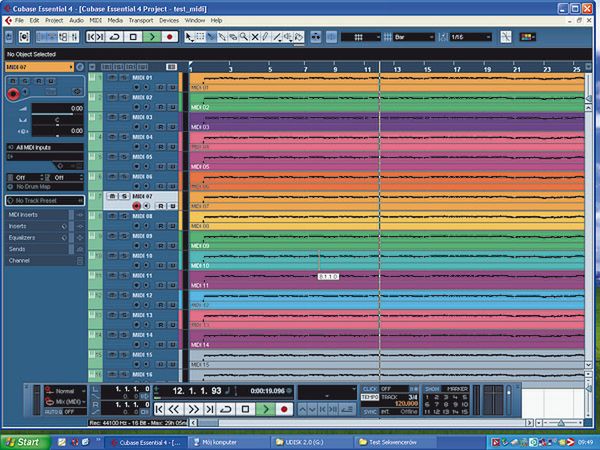Click bar 13 on the timeline ruler
The width and height of the screenshot is (600, 450).
coord(398,70)
